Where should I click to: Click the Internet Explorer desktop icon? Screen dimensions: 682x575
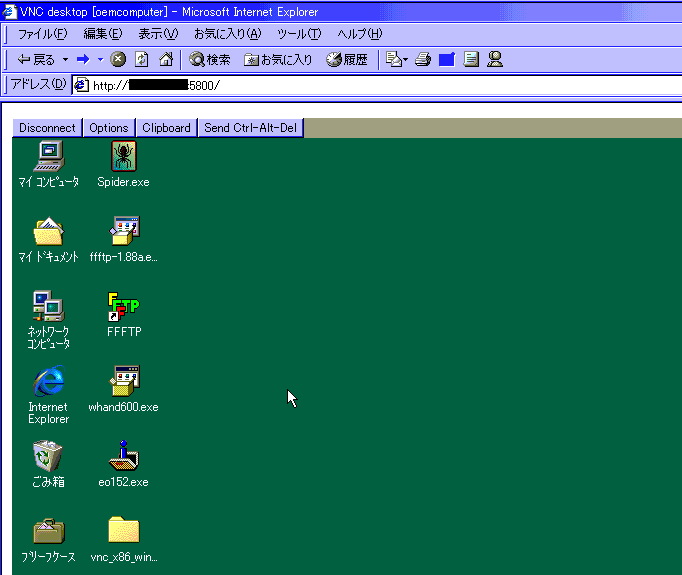(x=48, y=382)
